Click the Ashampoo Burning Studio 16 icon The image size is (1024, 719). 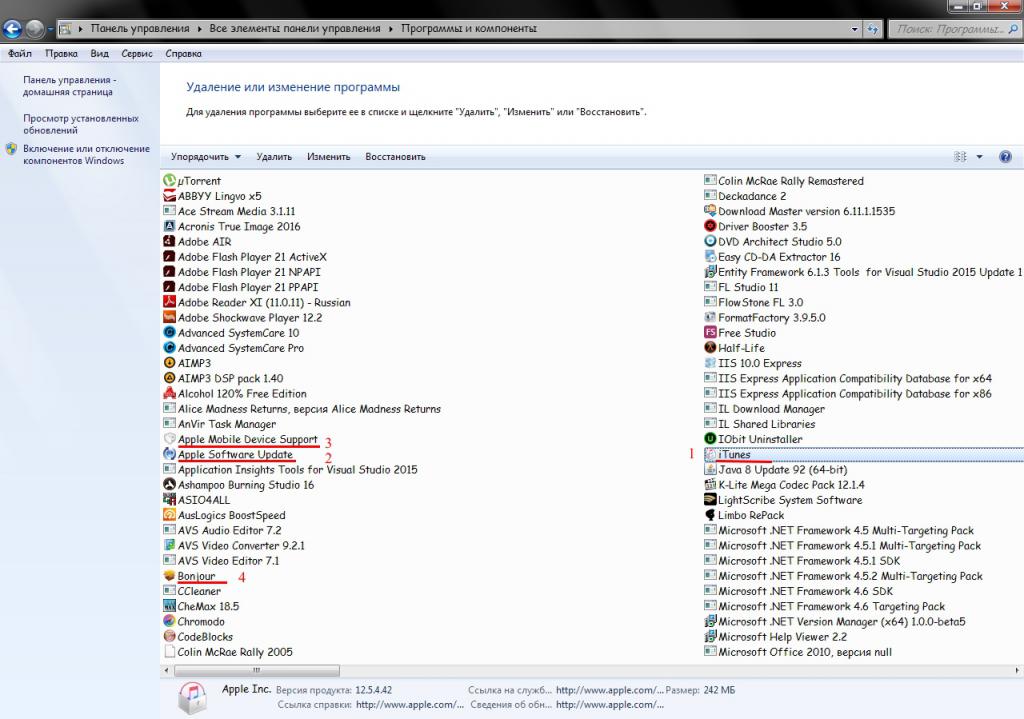[169, 485]
